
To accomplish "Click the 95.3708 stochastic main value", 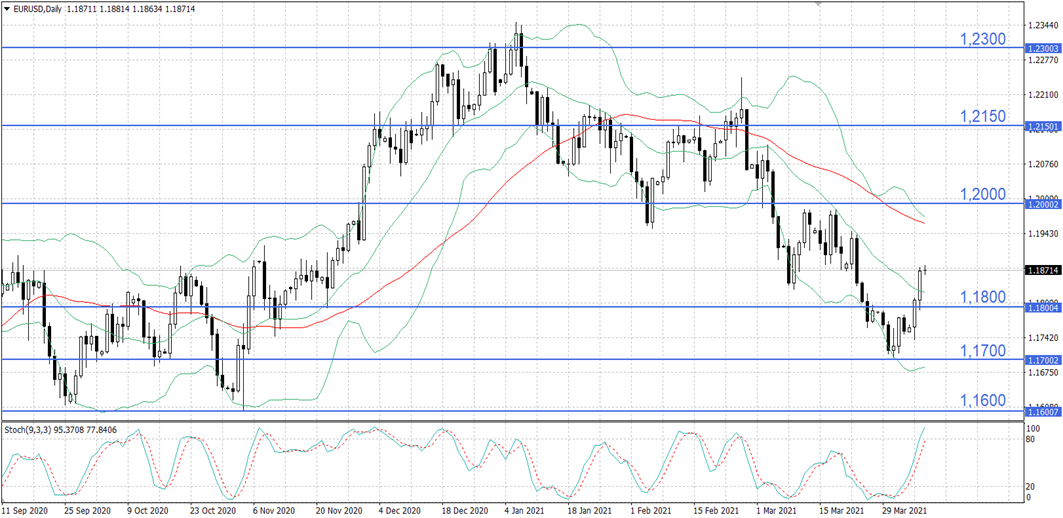I will (68, 429).
